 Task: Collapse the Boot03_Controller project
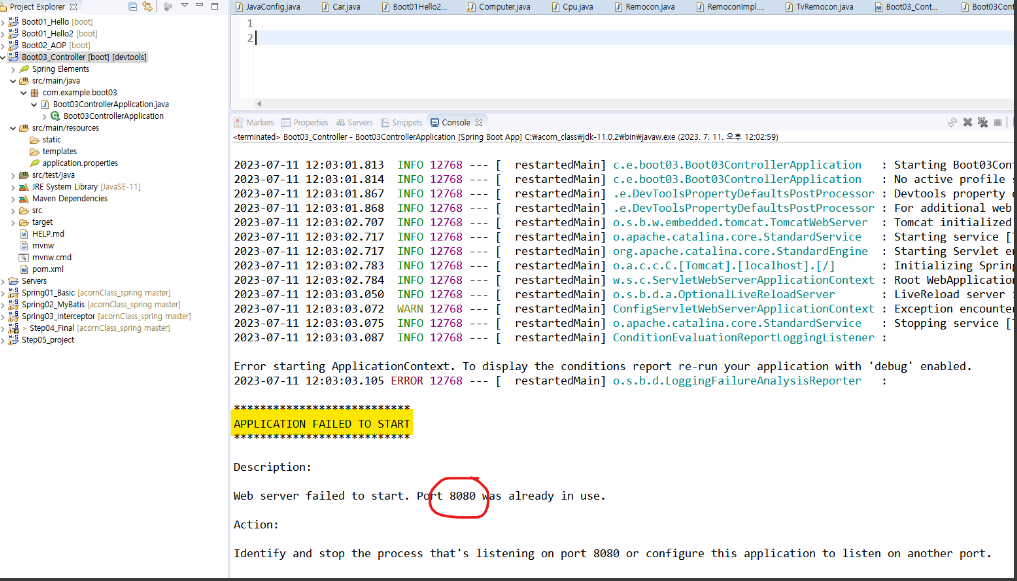point(6,56)
